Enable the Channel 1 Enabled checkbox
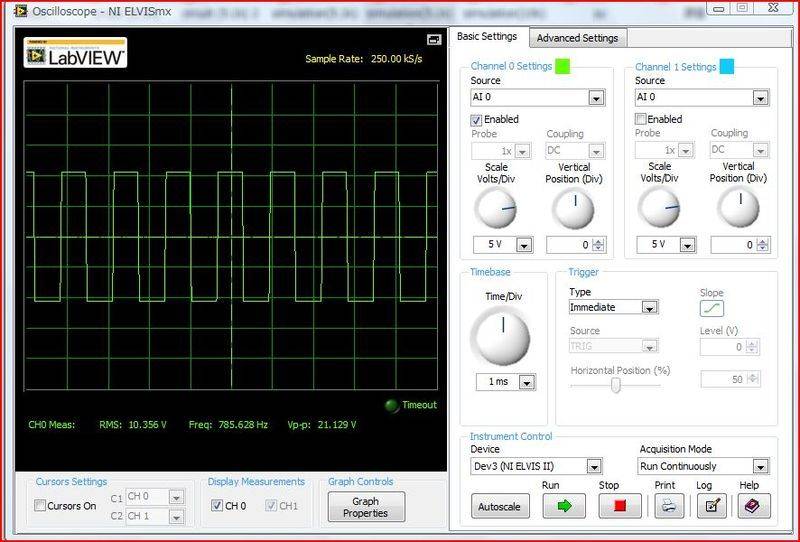Image resolution: width=800 pixels, height=542 pixels. pyautogui.click(x=642, y=119)
